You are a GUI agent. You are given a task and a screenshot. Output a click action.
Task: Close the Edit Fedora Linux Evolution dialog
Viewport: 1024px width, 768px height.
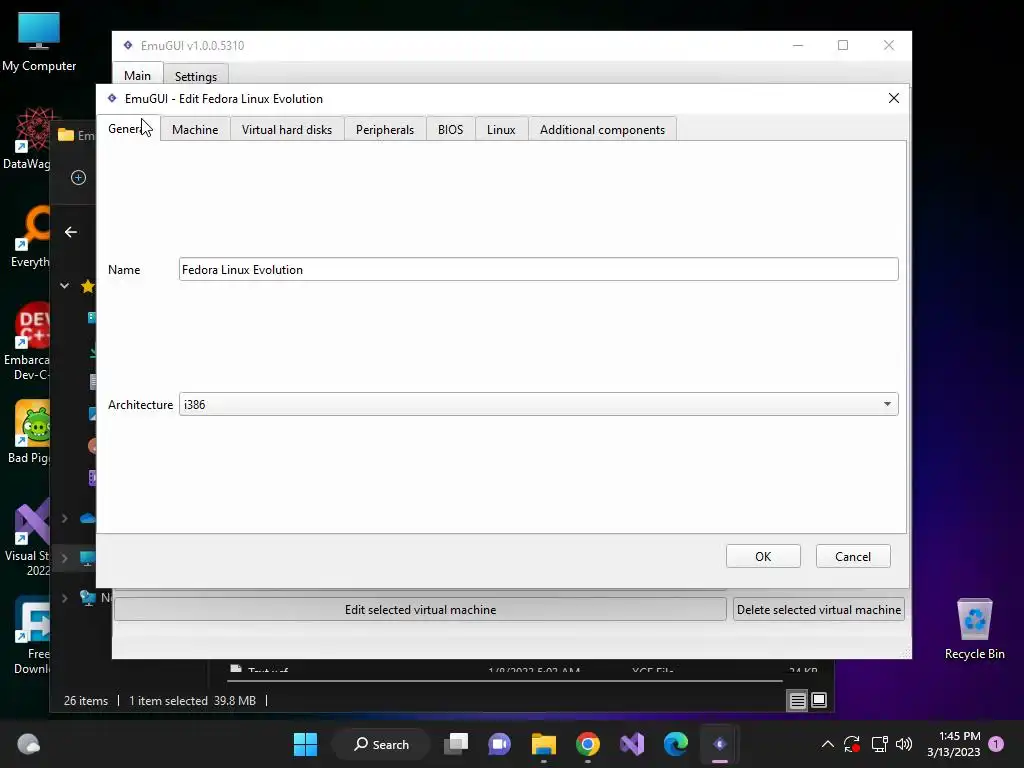click(x=893, y=98)
